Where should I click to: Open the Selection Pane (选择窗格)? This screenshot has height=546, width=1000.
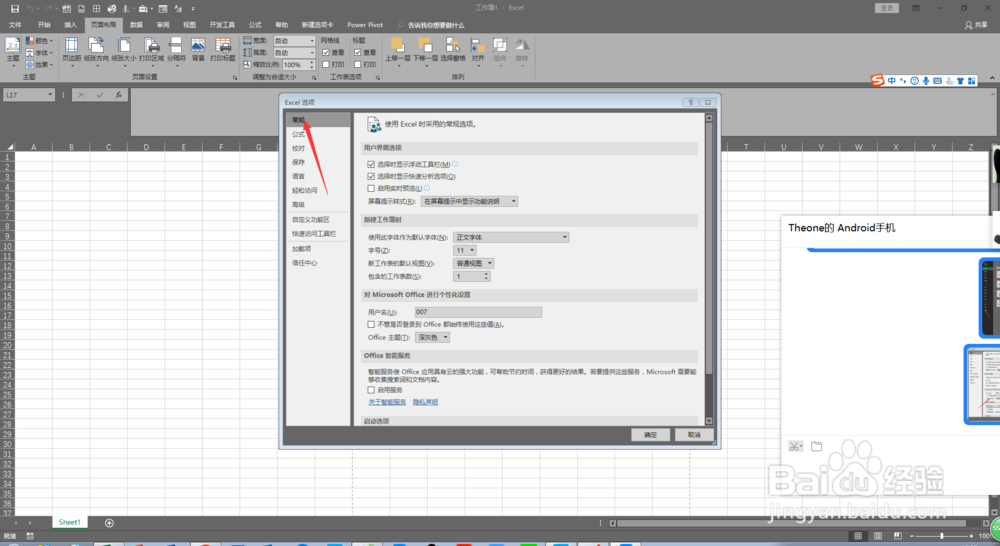click(x=453, y=50)
